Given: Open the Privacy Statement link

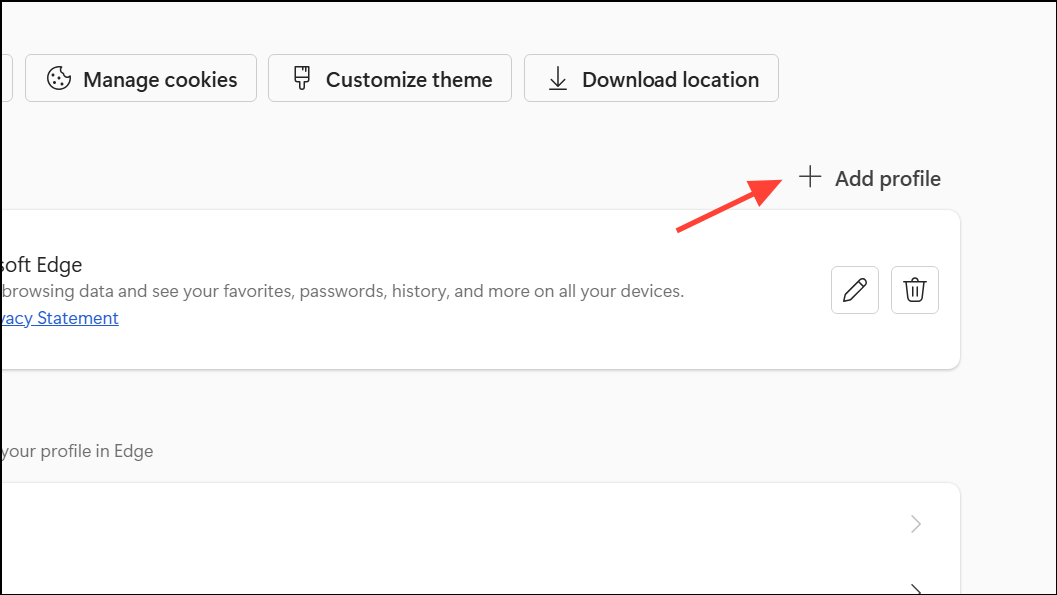Looking at the screenshot, I should tap(59, 318).
